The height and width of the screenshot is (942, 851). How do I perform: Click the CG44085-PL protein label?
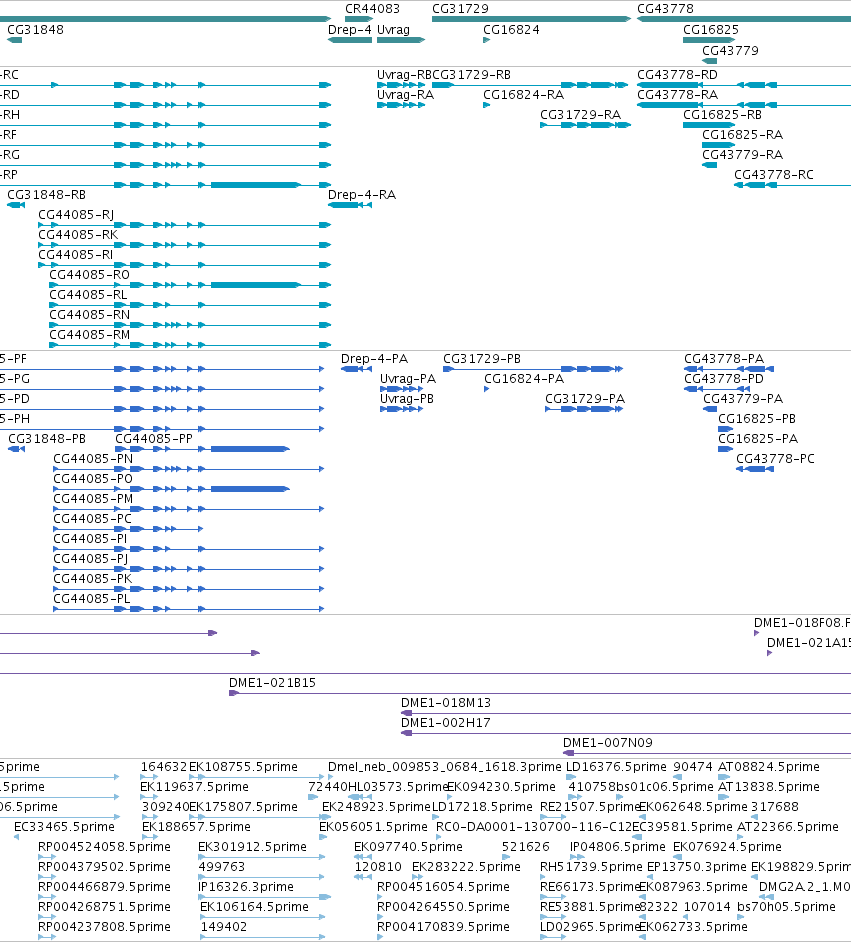coord(92,598)
